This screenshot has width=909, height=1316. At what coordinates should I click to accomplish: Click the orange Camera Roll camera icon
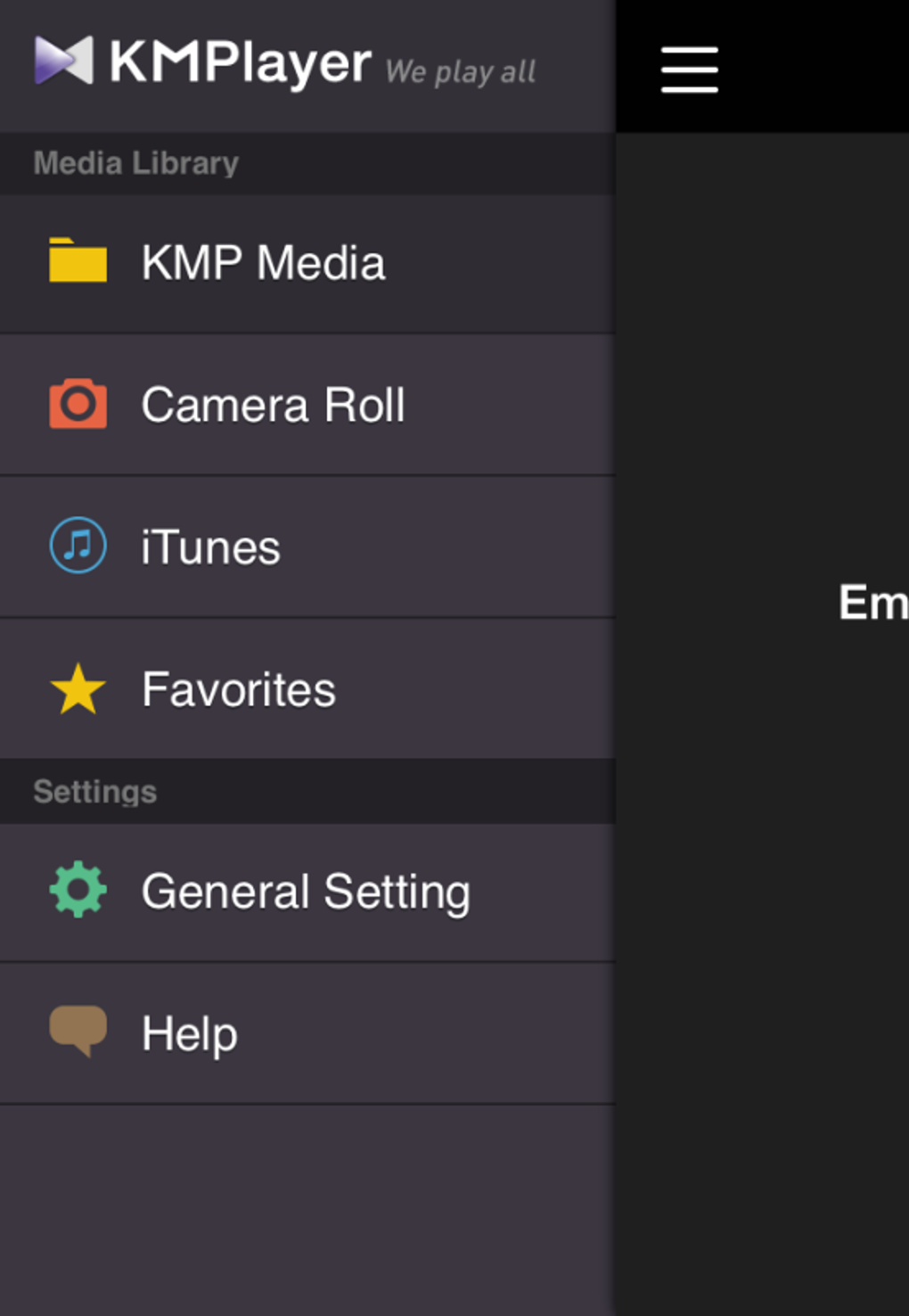(78, 404)
